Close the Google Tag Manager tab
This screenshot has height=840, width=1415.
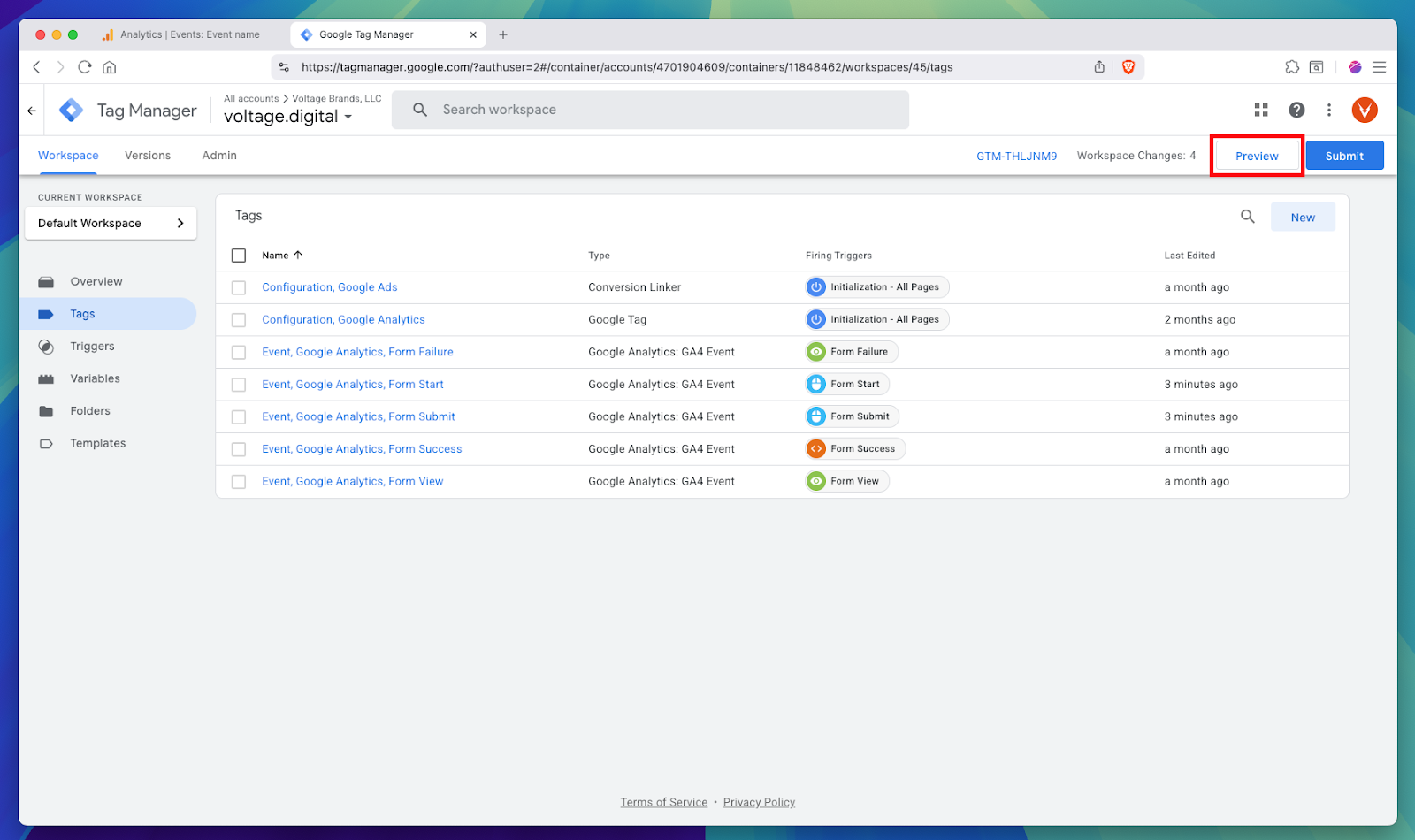point(473,34)
